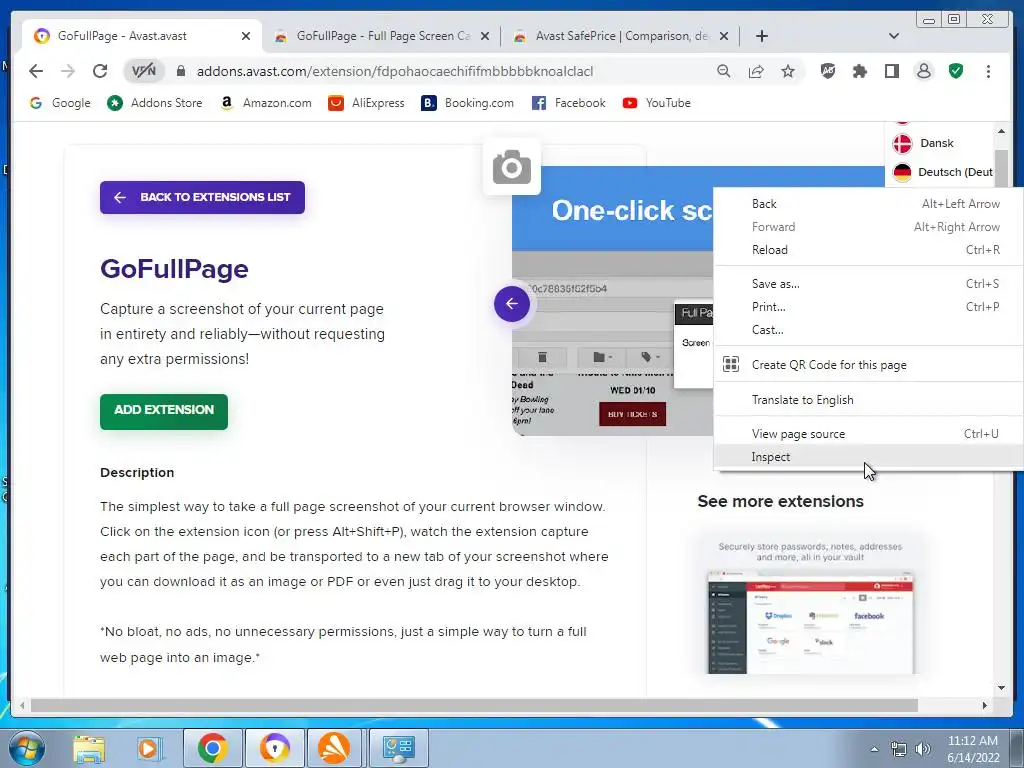Close the GoFullPage - Avast.avast tab
Screen dimensions: 1024x768
tap(246, 36)
